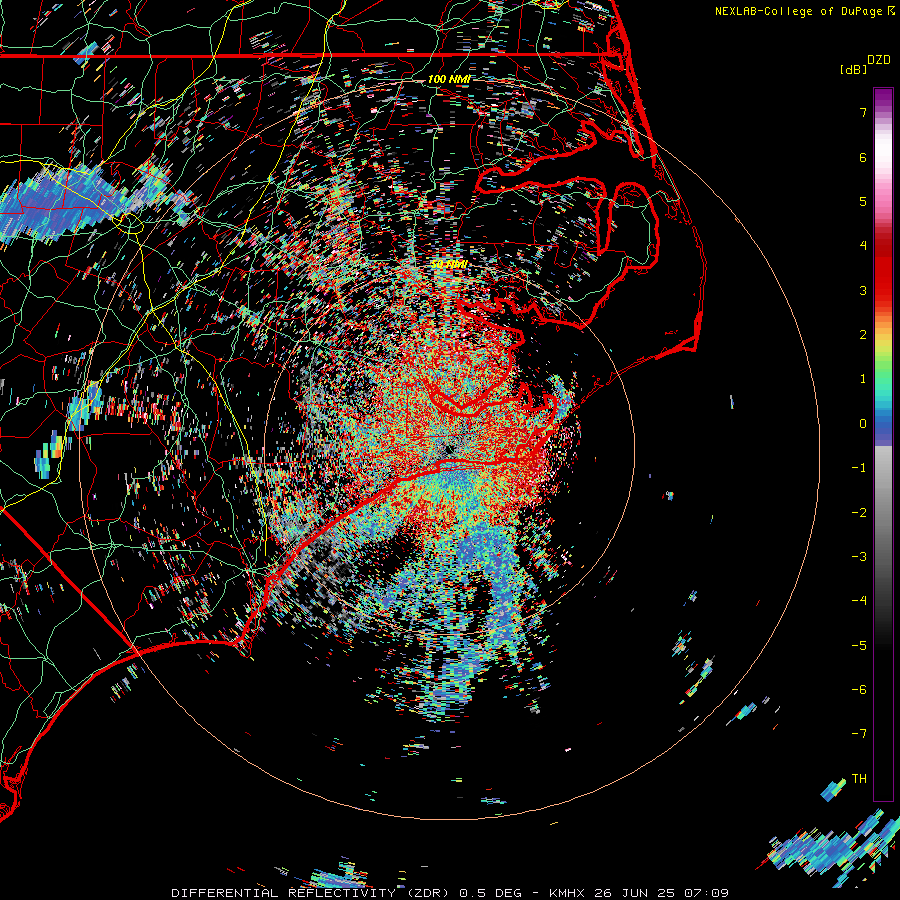
Task: Select the -1 dB scale value
Action: pyautogui.click(x=859, y=468)
